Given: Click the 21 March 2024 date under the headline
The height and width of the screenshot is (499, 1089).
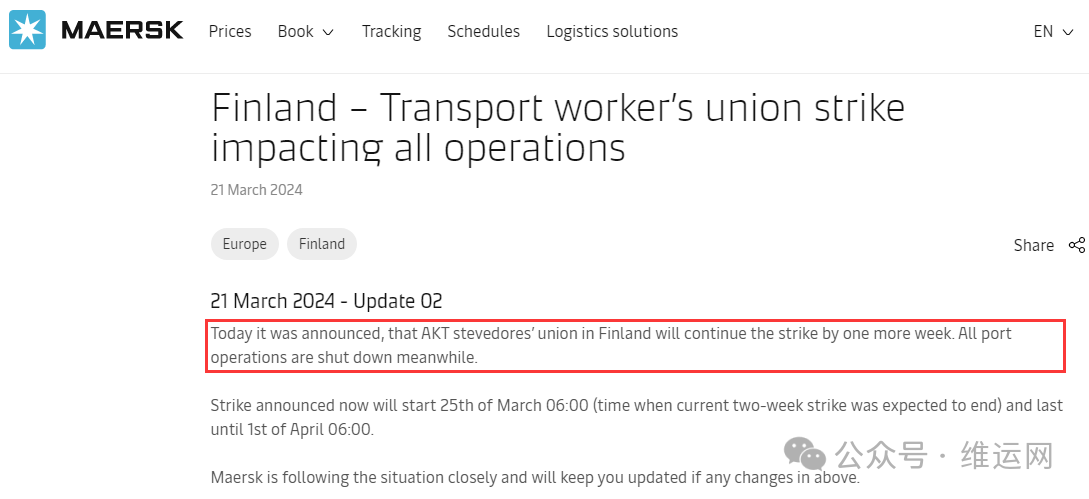Looking at the screenshot, I should 256,190.
